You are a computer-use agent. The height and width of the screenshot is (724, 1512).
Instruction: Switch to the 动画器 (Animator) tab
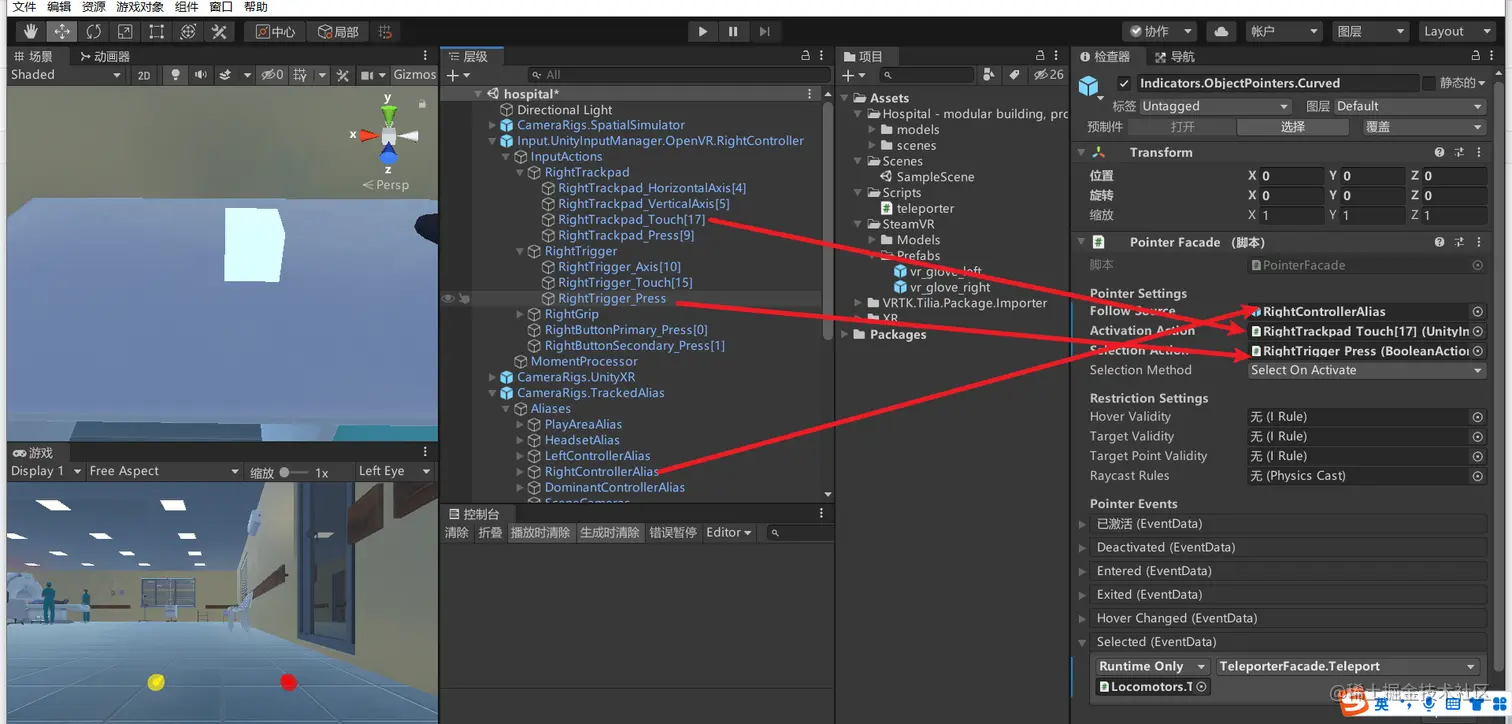coord(105,57)
